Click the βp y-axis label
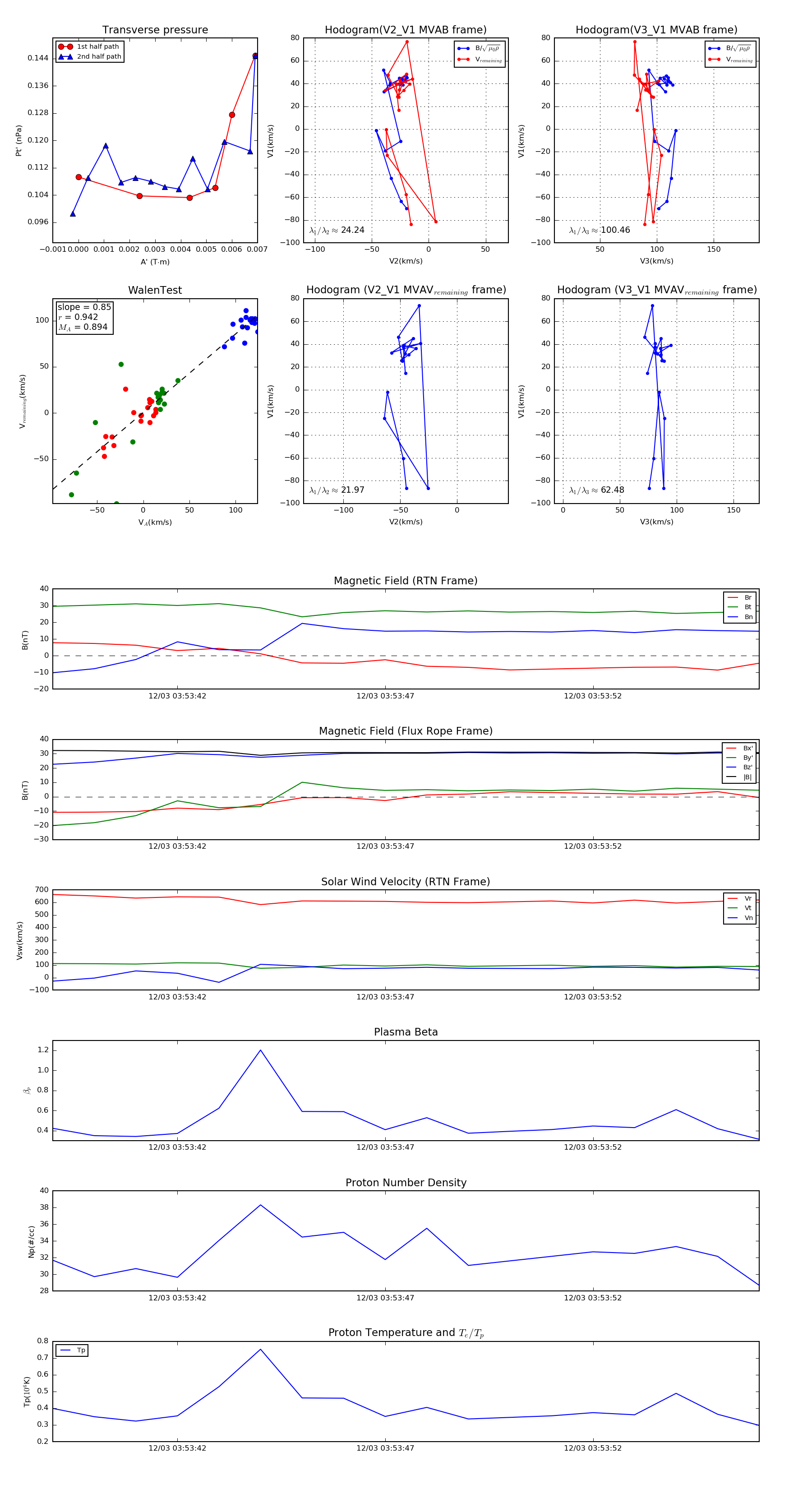The height and width of the screenshot is (1489, 812). [27, 1090]
